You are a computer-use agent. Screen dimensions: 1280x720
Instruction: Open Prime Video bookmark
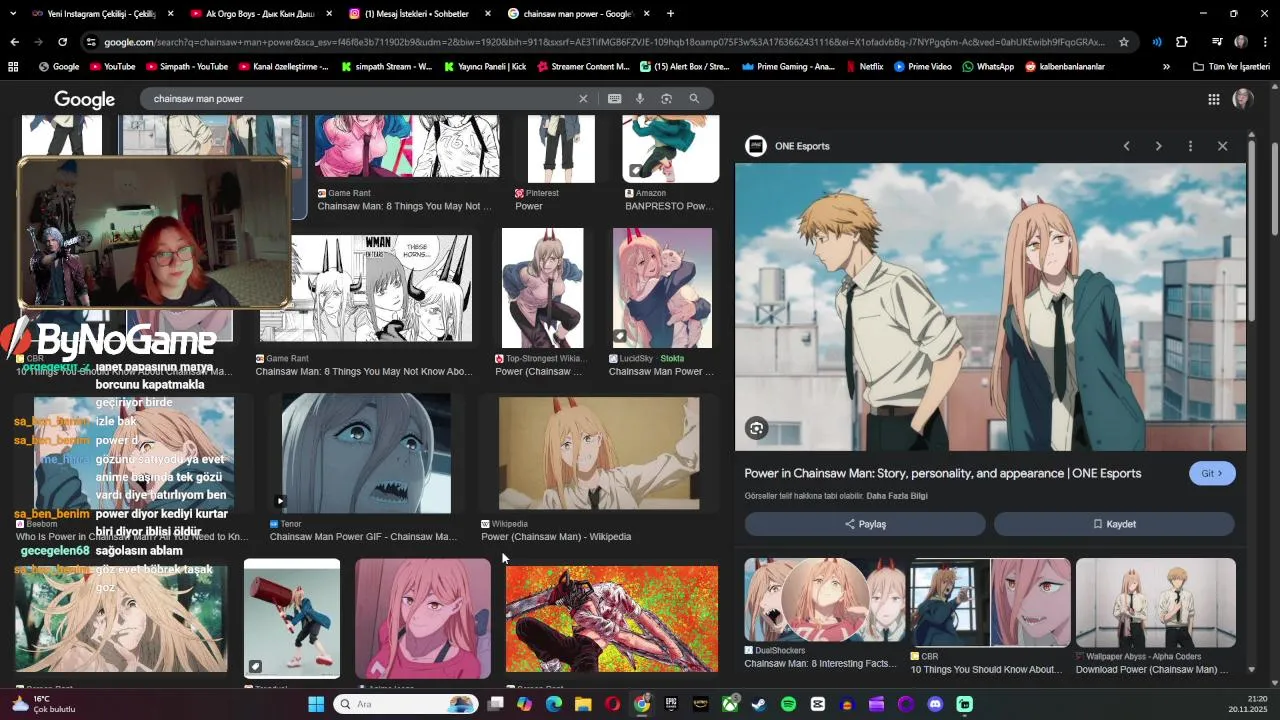(x=923, y=67)
